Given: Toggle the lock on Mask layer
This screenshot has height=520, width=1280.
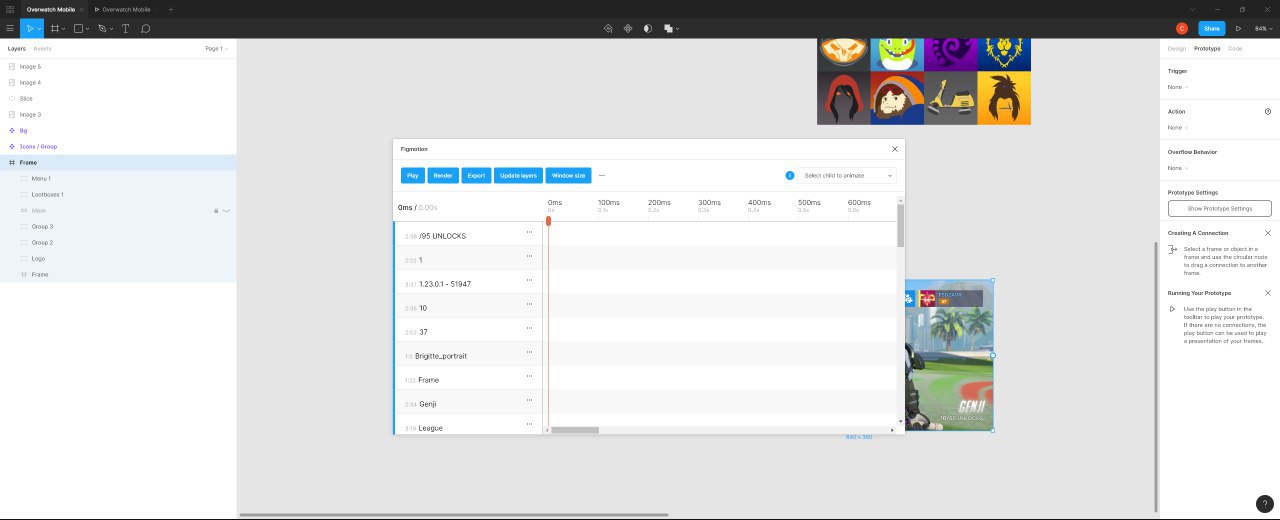Looking at the screenshot, I should click(216, 210).
